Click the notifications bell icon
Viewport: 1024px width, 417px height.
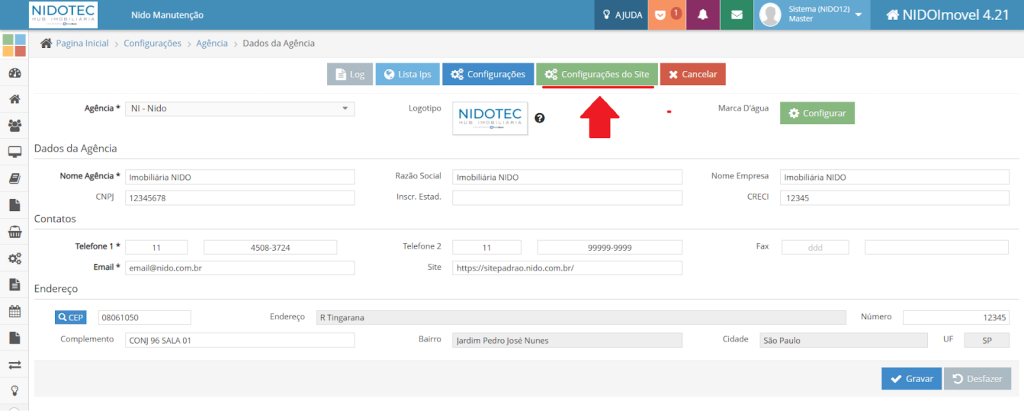coord(703,15)
